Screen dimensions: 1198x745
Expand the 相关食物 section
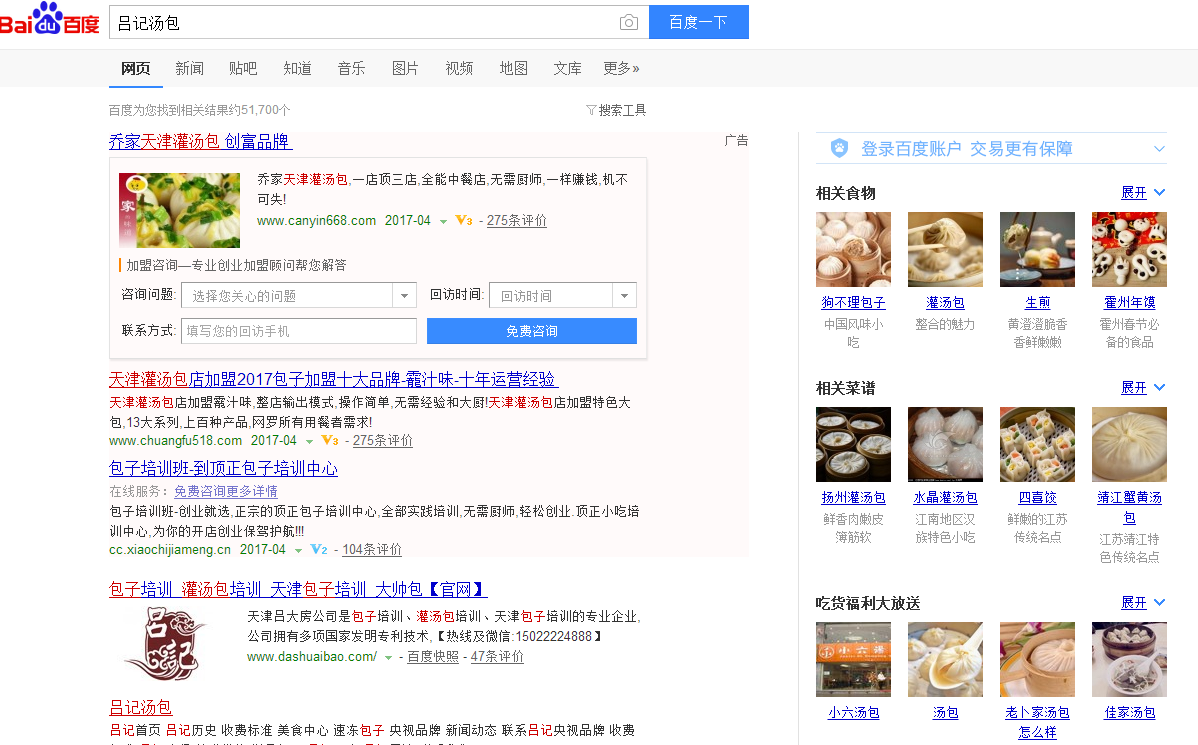point(1142,193)
